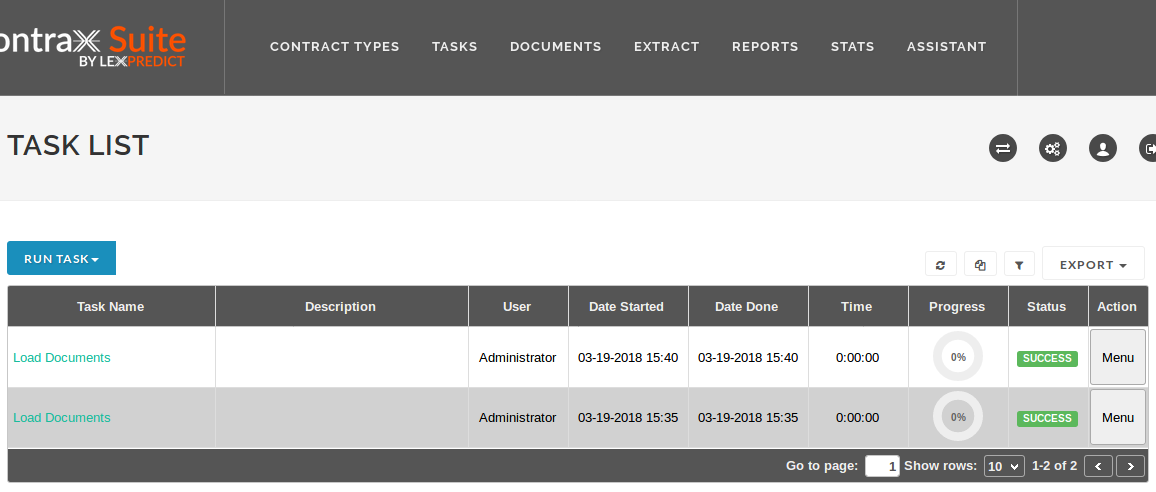Sort by Date Started column header
This screenshot has width=1156, height=492.
(627, 306)
